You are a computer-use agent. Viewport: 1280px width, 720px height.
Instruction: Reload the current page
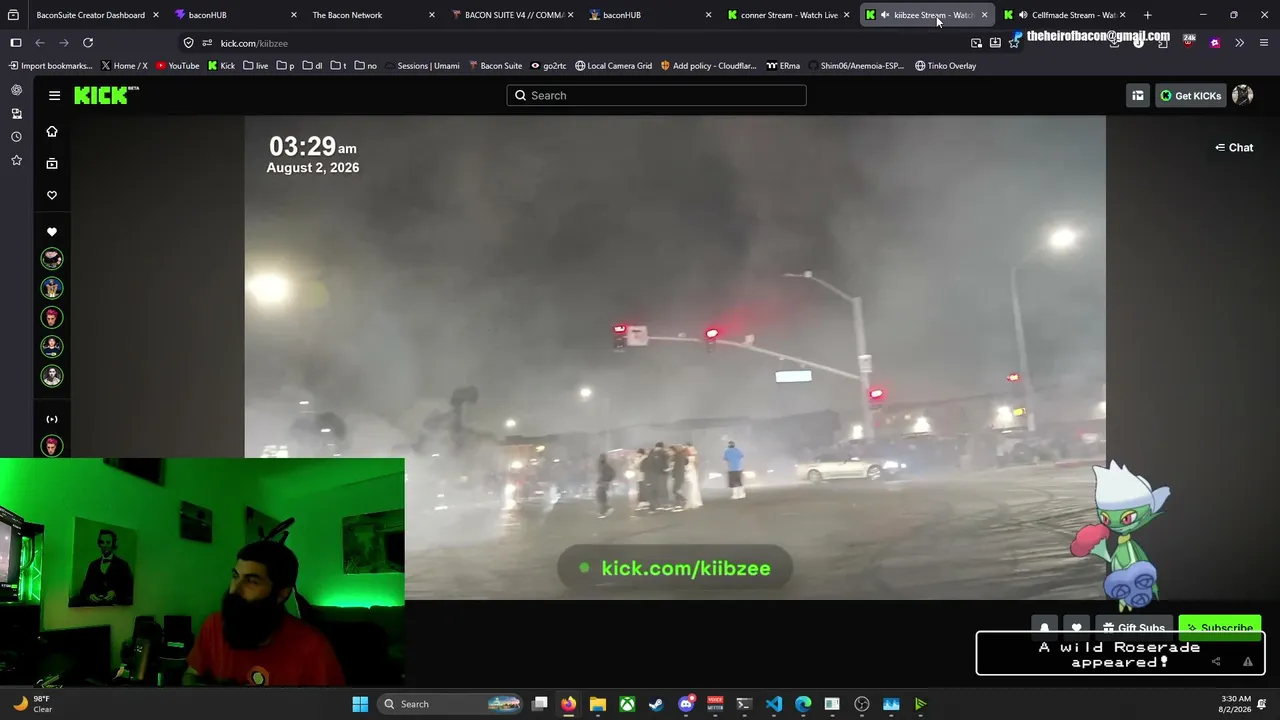(x=88, y=43)
